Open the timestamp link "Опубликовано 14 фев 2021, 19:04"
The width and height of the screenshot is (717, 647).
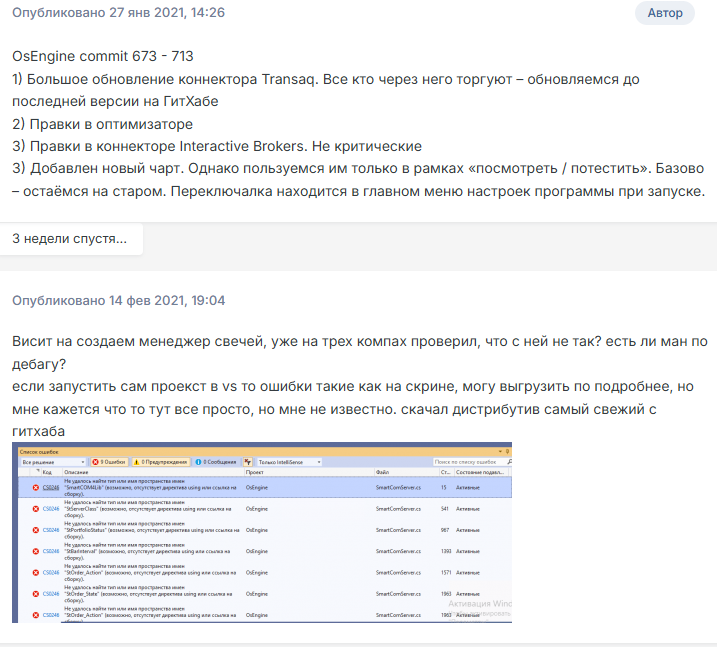pyautogui.click(x=118, y=300)
